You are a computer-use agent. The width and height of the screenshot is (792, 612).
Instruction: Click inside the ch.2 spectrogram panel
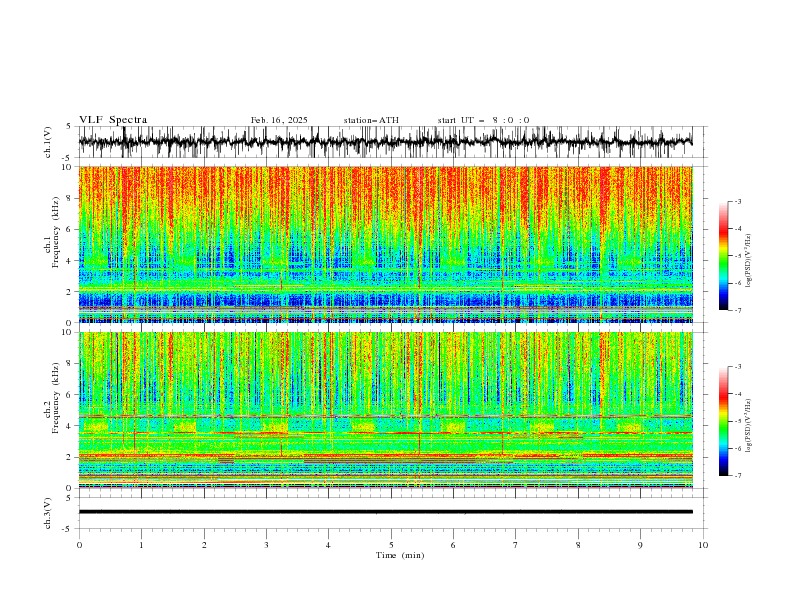pos(386,410)
